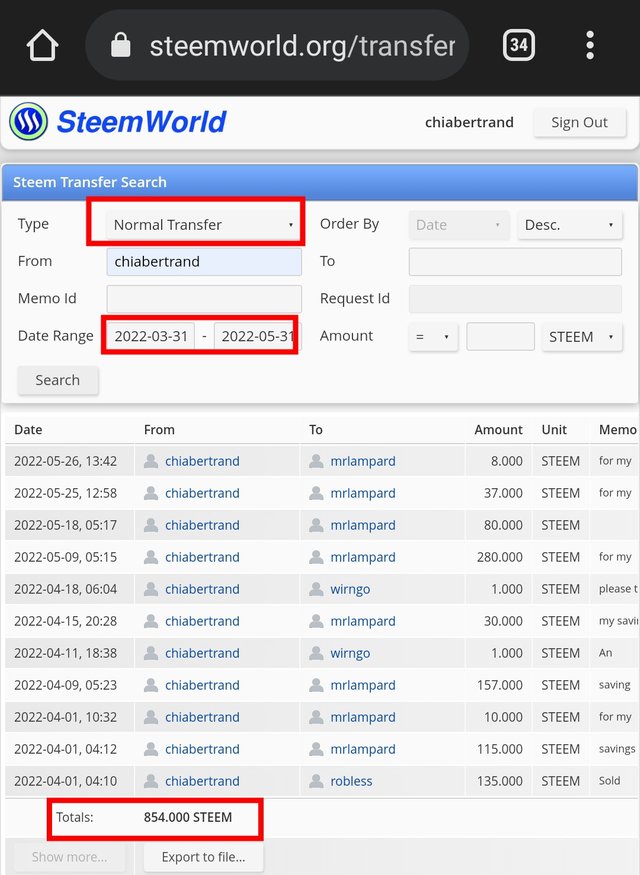
Task: Open the browser three-dot menu
Action: click(x=590, y=45)
